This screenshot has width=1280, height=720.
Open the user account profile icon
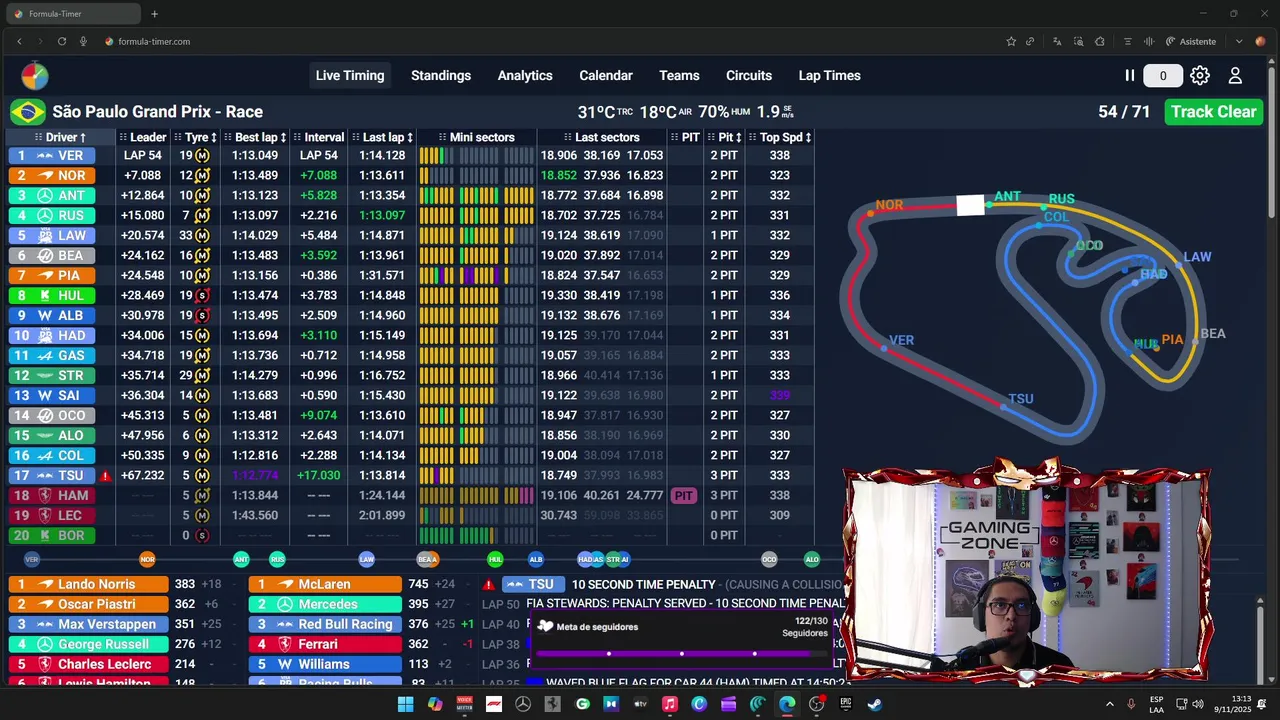pos(1235,75)
